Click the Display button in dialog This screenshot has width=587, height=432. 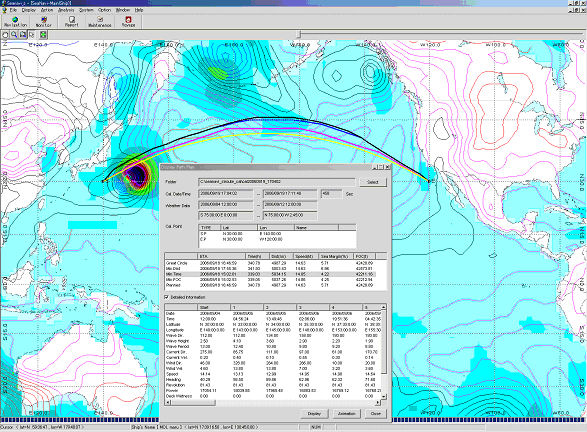(x=314, y=414)
